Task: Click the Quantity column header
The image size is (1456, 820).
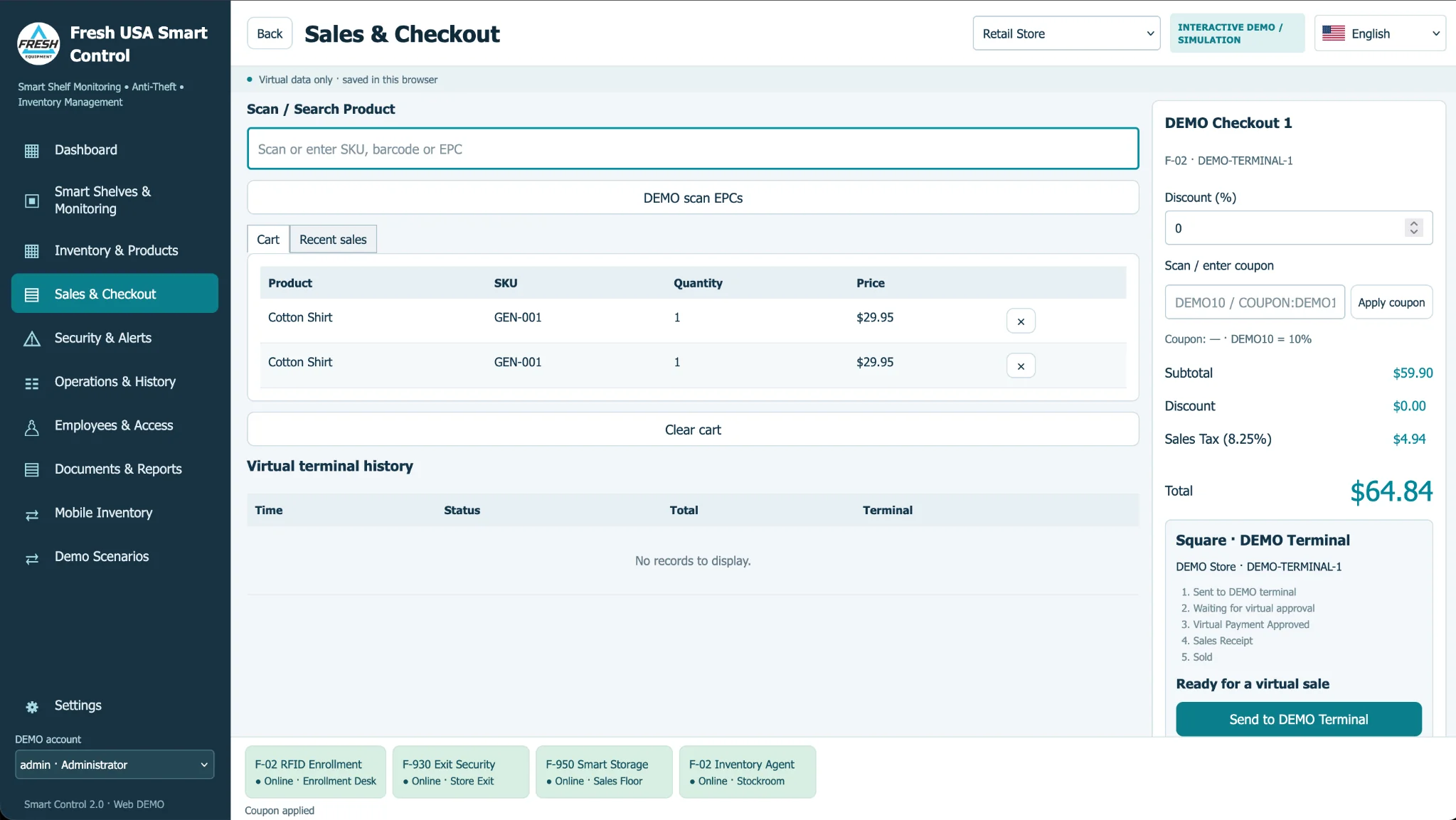Action: (698, 283)
